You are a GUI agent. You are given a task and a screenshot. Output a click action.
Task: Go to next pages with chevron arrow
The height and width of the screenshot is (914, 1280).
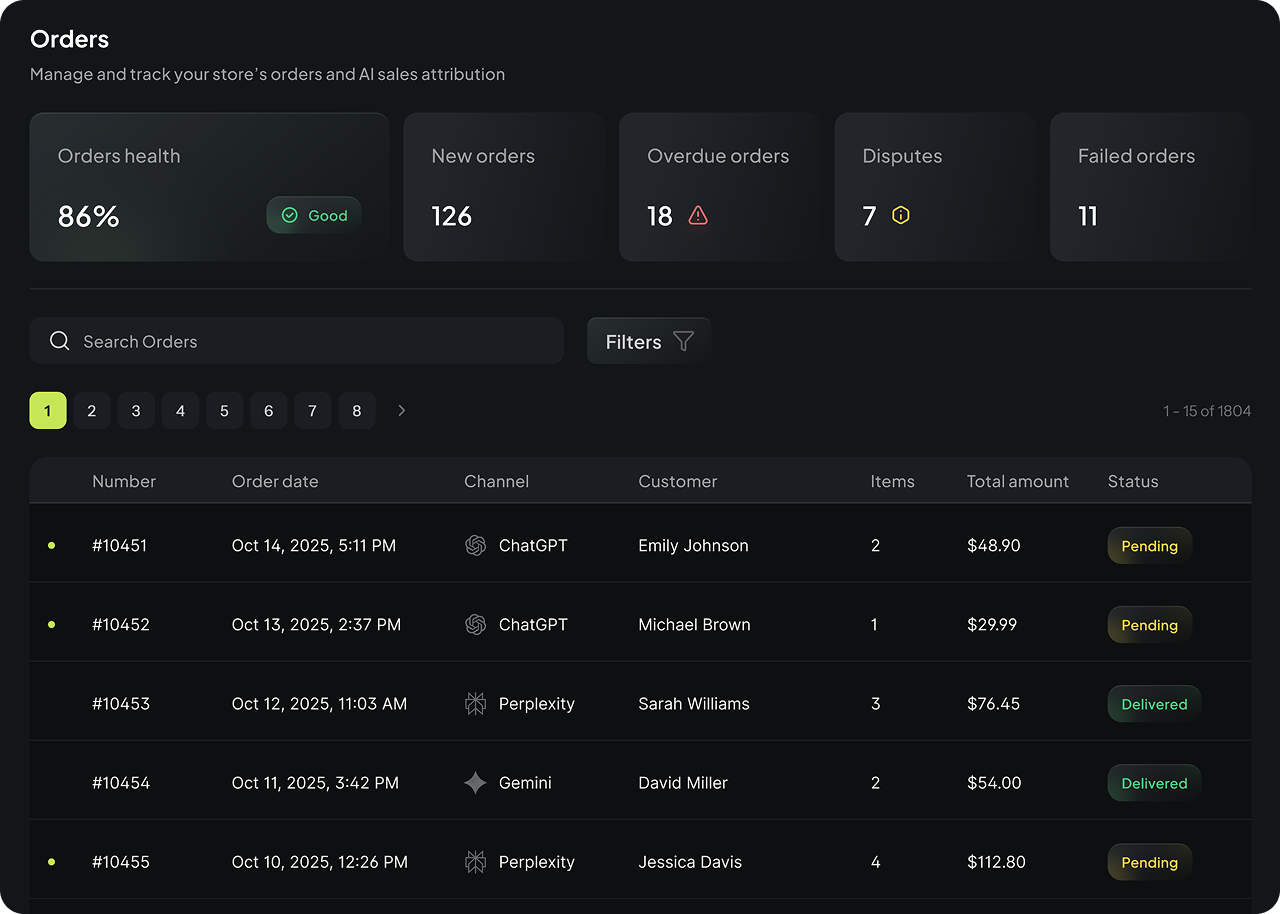point(402,411)
